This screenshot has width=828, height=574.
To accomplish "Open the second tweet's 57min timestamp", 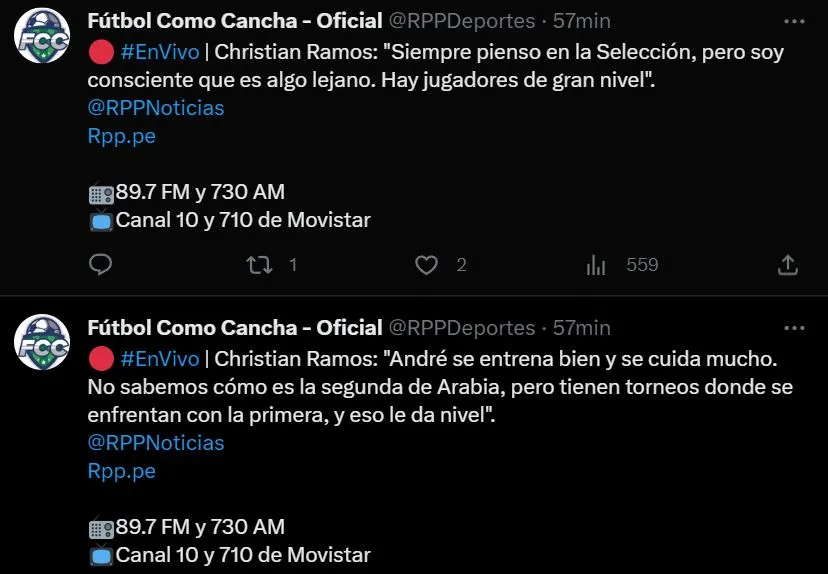I will 582,328.
